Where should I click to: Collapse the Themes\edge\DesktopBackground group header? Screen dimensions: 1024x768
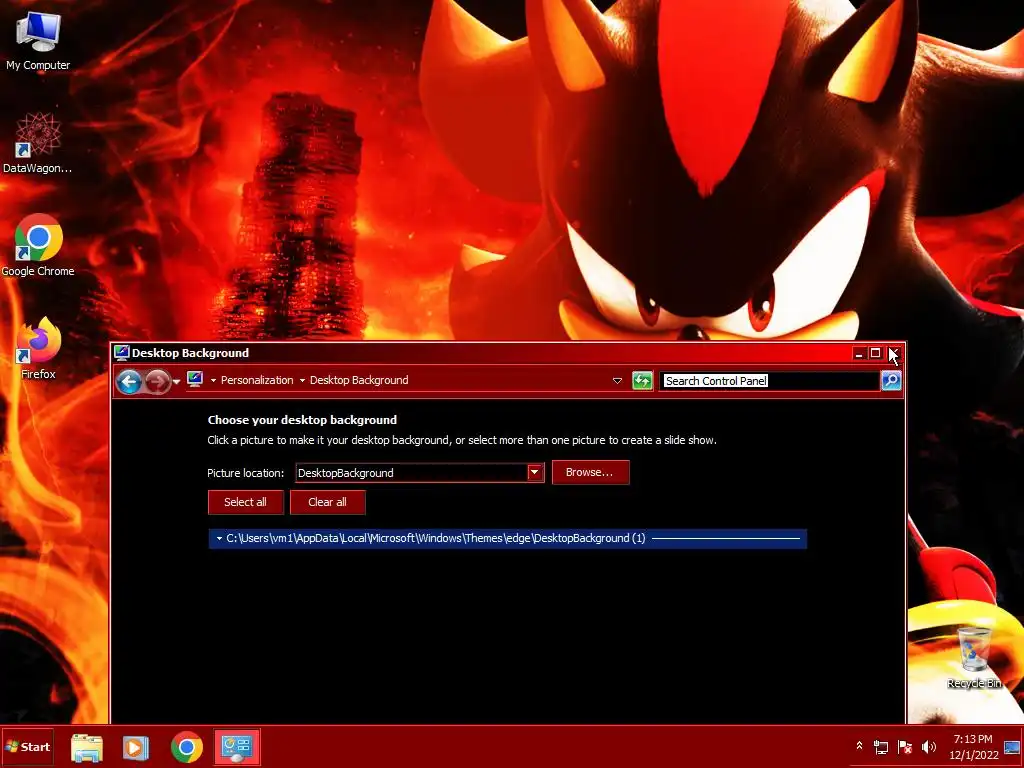pyautogui.click(x=507, y=538)
